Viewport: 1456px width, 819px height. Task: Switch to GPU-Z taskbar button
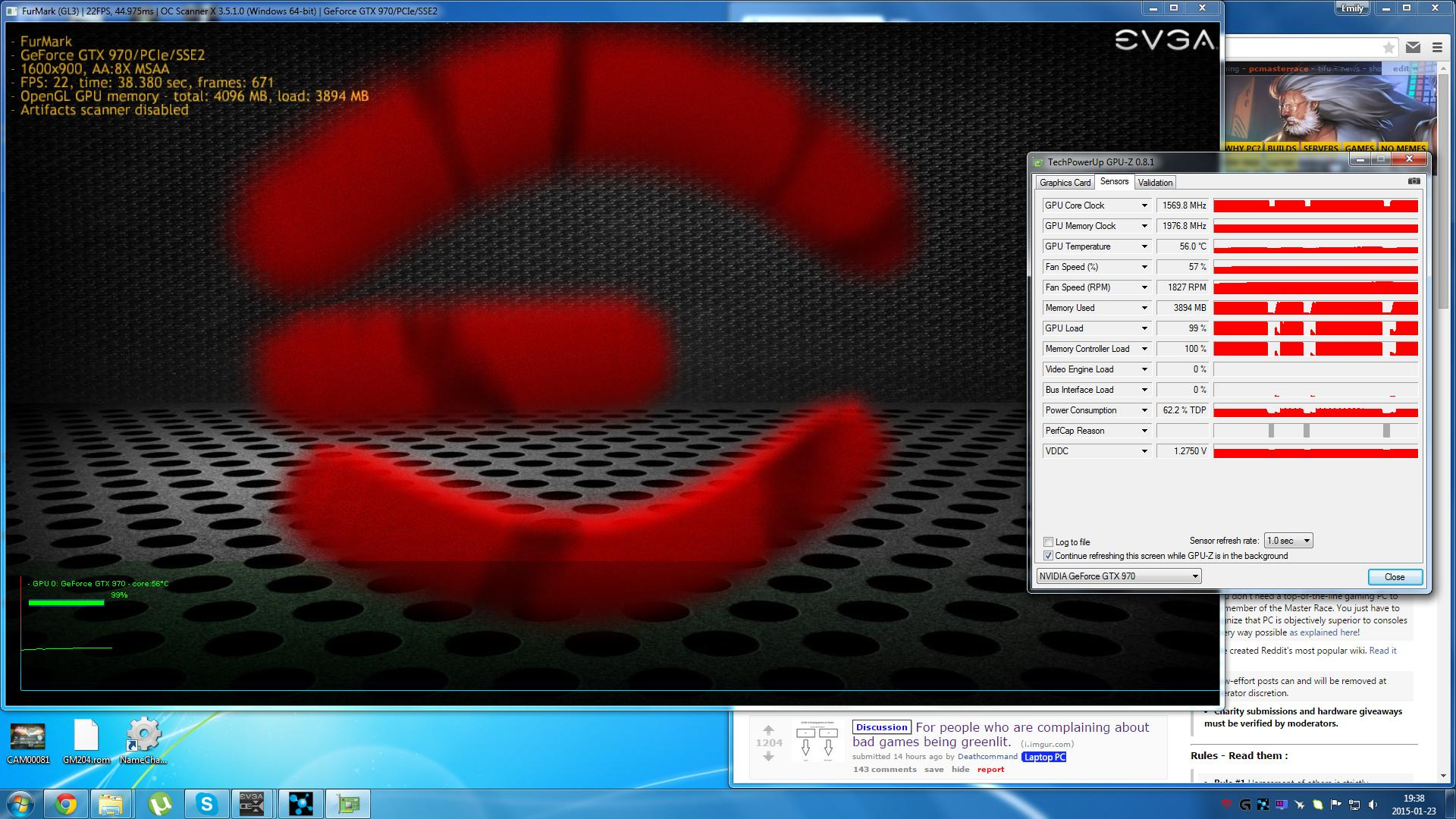coord(347,804)
